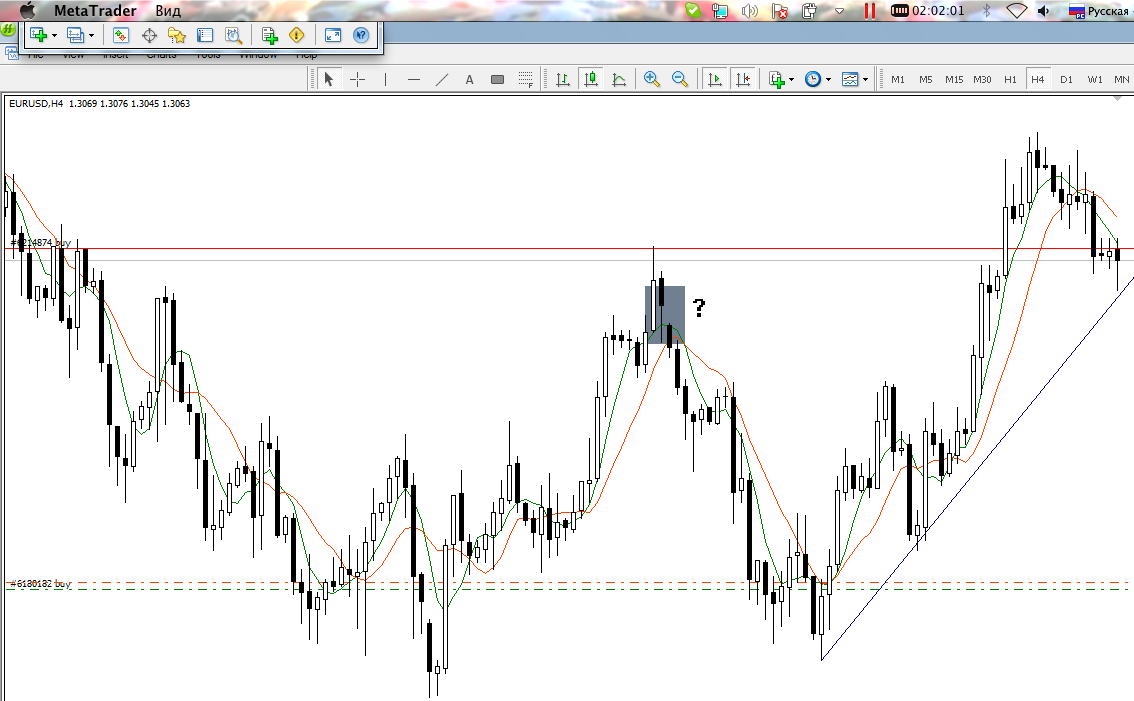Image resolution: width=1134 pixels, height=701 pixels.
Task: Select the M5 timeframe
Action: coord(926,80)
